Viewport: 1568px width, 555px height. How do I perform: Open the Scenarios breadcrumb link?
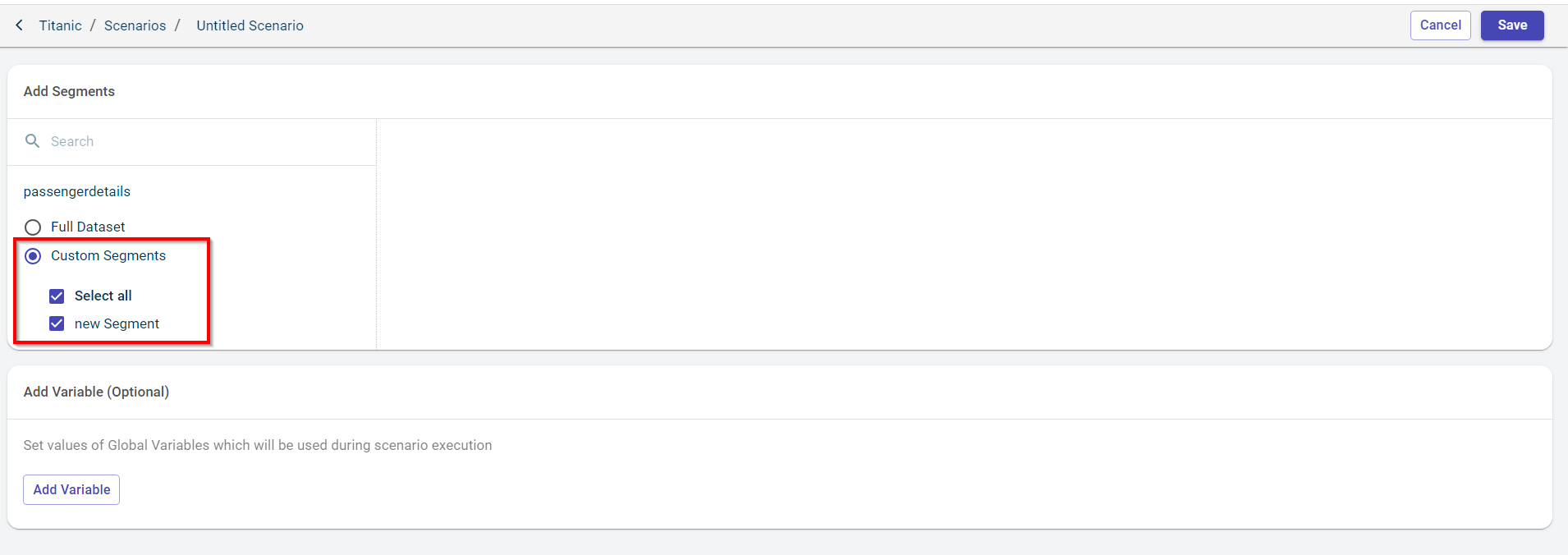point(135,25)
